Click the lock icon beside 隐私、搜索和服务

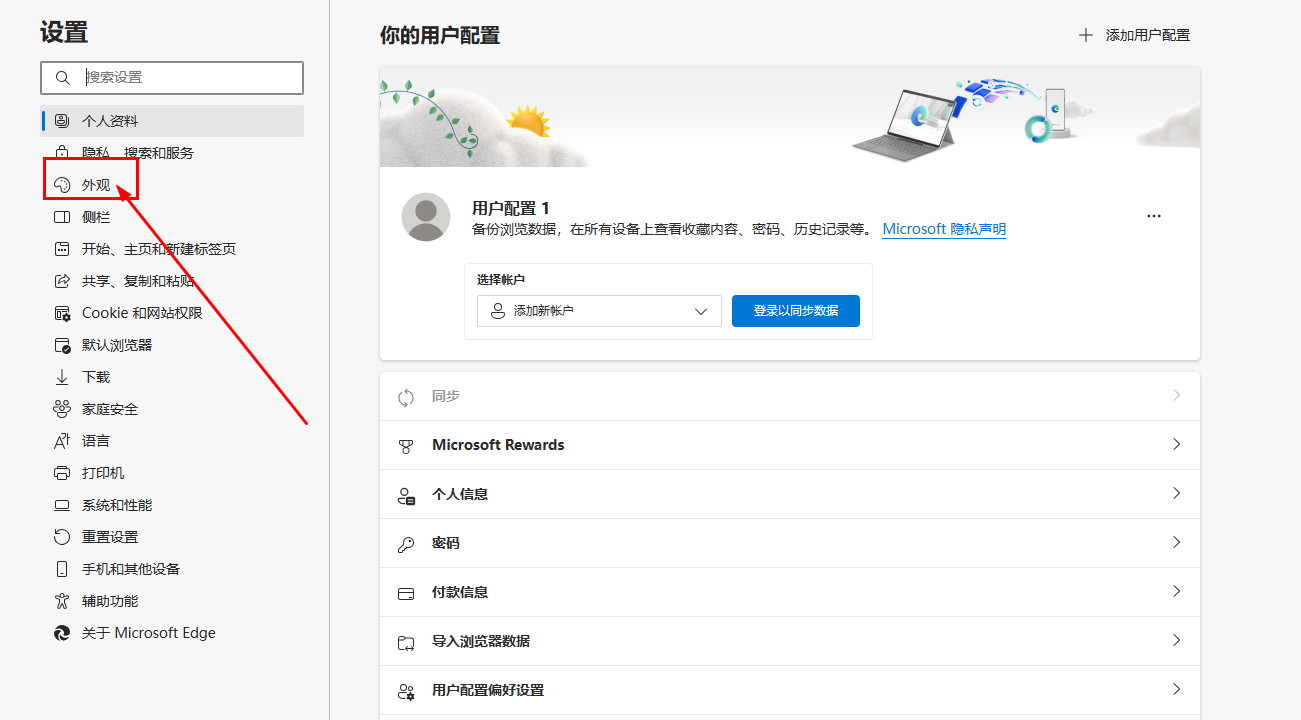(62, 153)
